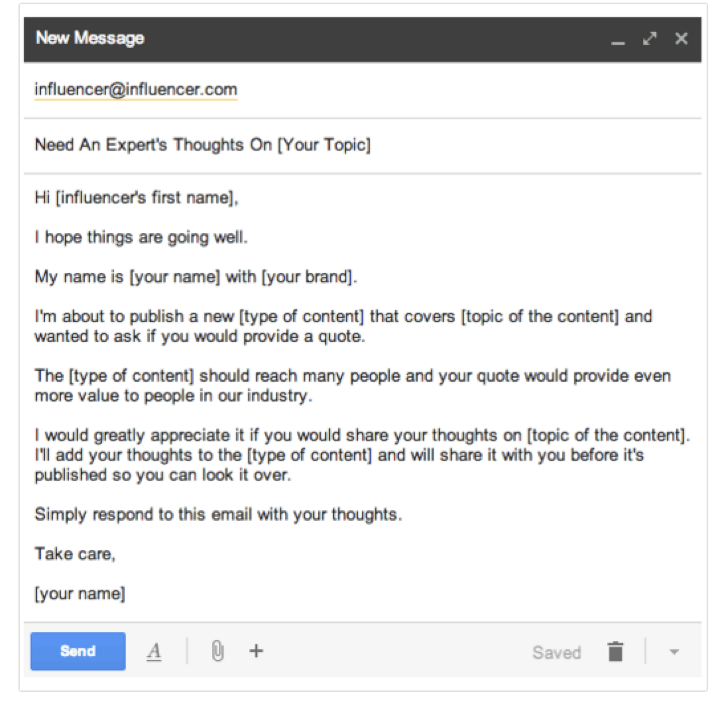Screen dimensions: 720x705
Task: Click the subject line "Need An Expert's Thoughts"
Action: click(x=202, y=145)
